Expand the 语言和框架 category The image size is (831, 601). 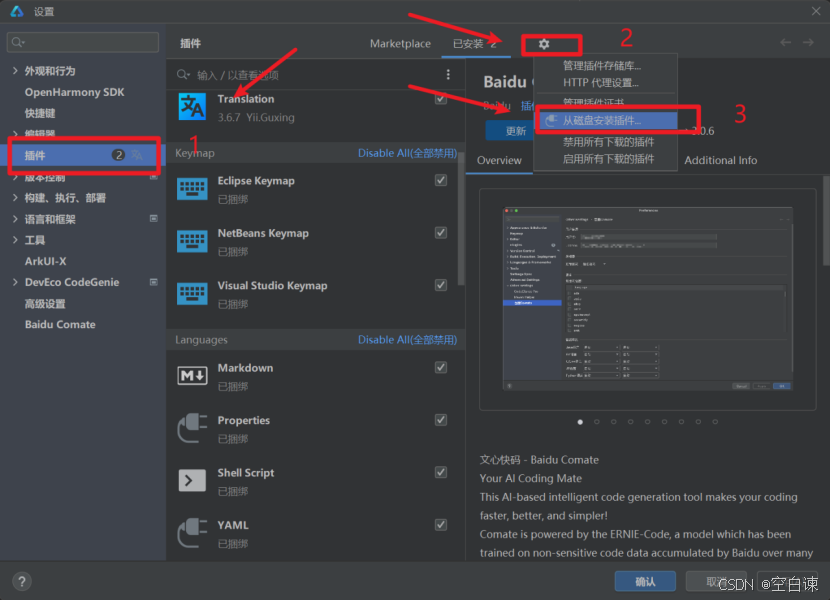[x=15, y=219]
